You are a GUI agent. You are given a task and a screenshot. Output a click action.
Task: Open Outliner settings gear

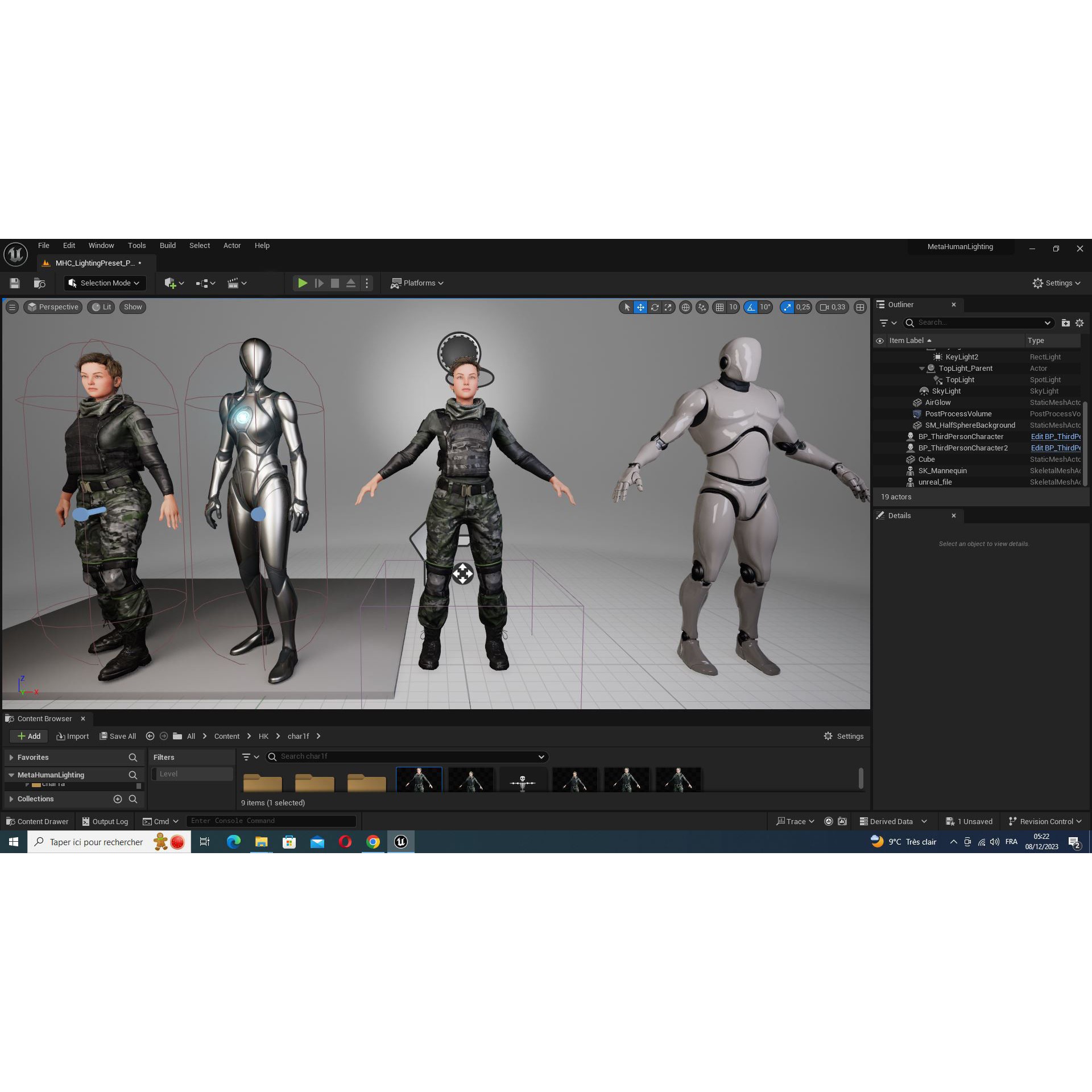coord(1079,322)
